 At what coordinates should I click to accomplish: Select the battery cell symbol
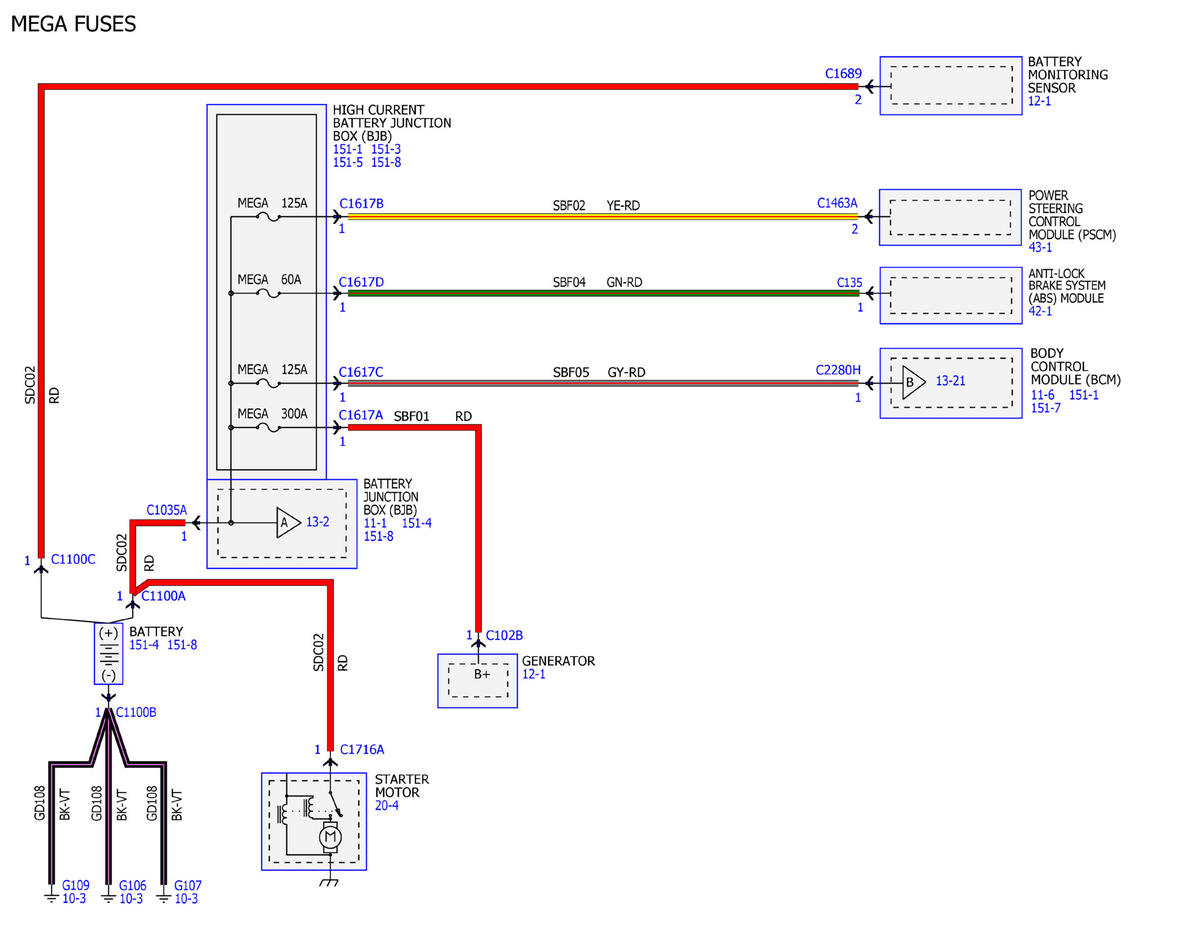(x=109, y=654)
